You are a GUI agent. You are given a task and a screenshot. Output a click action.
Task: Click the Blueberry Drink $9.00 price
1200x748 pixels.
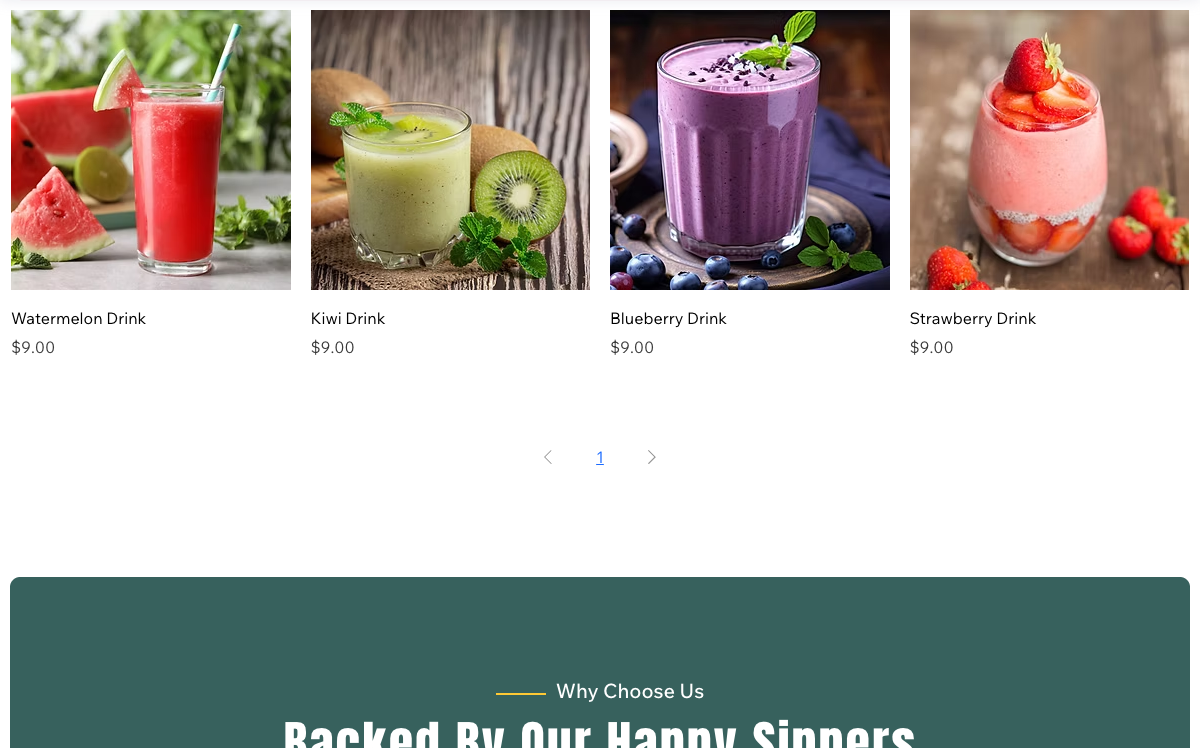[632, 347]
